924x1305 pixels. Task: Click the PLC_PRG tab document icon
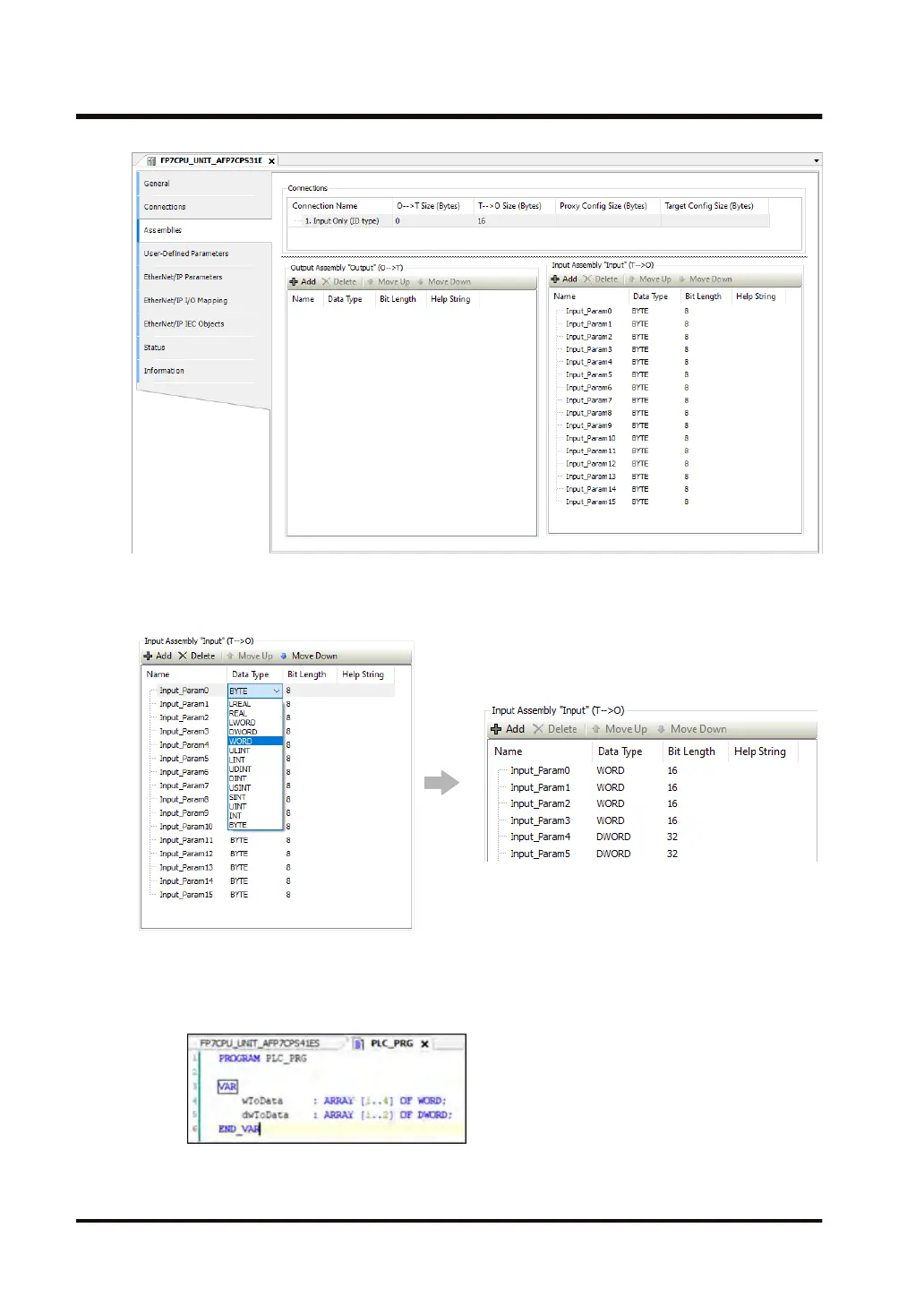(x=359, y=1043)
